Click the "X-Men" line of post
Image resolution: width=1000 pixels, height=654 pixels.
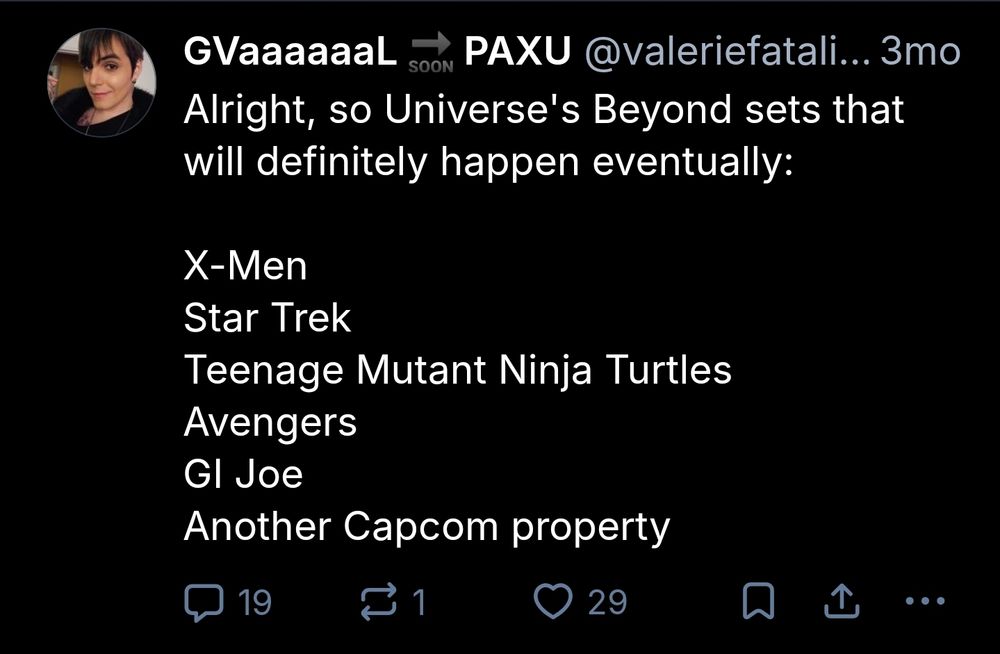246,267
